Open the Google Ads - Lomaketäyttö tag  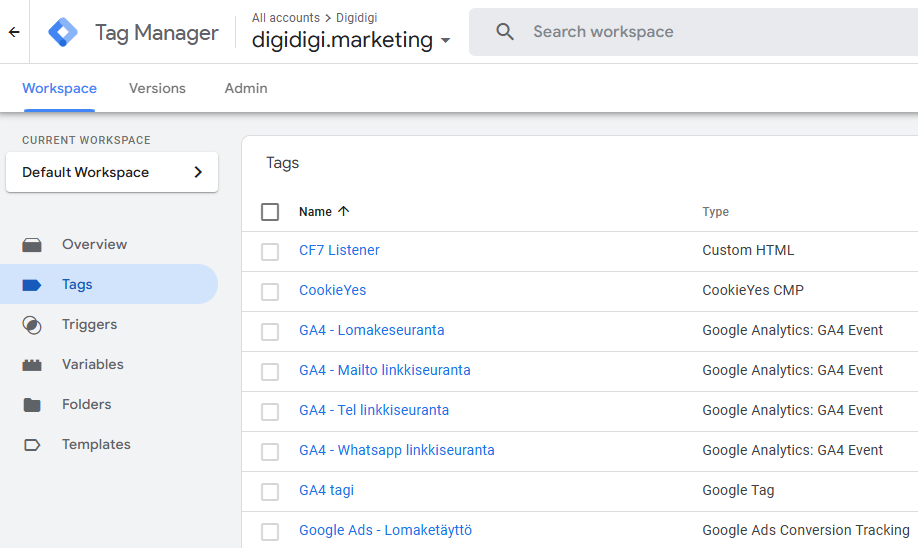(385, 530)
